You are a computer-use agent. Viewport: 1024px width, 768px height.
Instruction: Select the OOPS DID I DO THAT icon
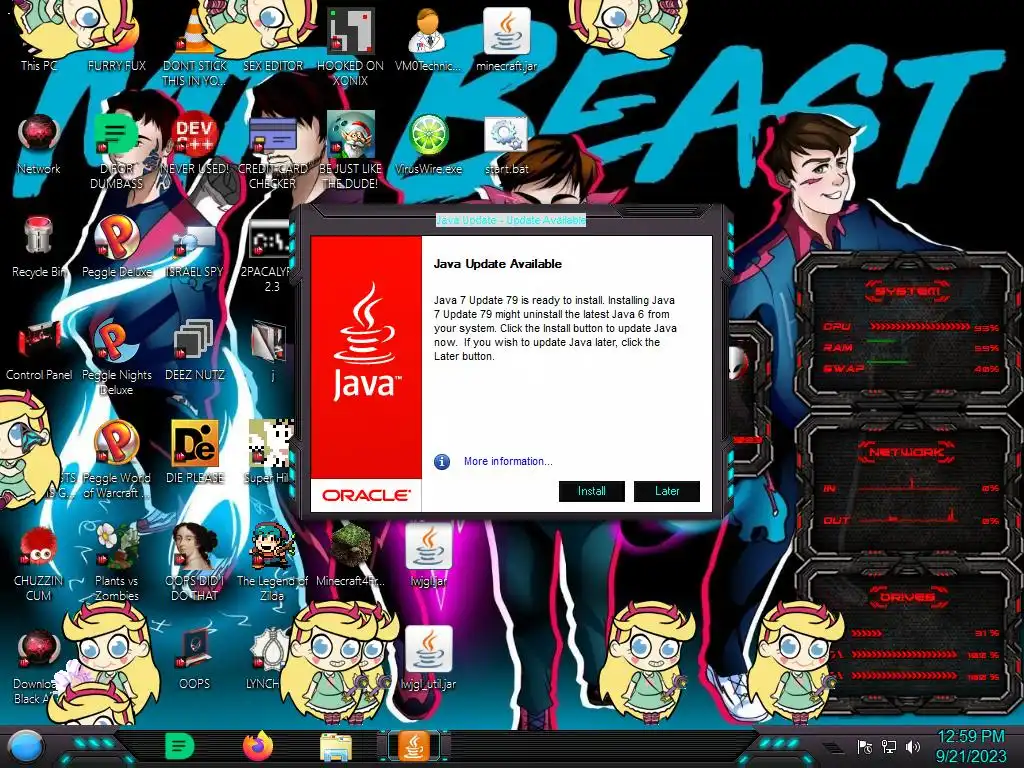(195, 564)
